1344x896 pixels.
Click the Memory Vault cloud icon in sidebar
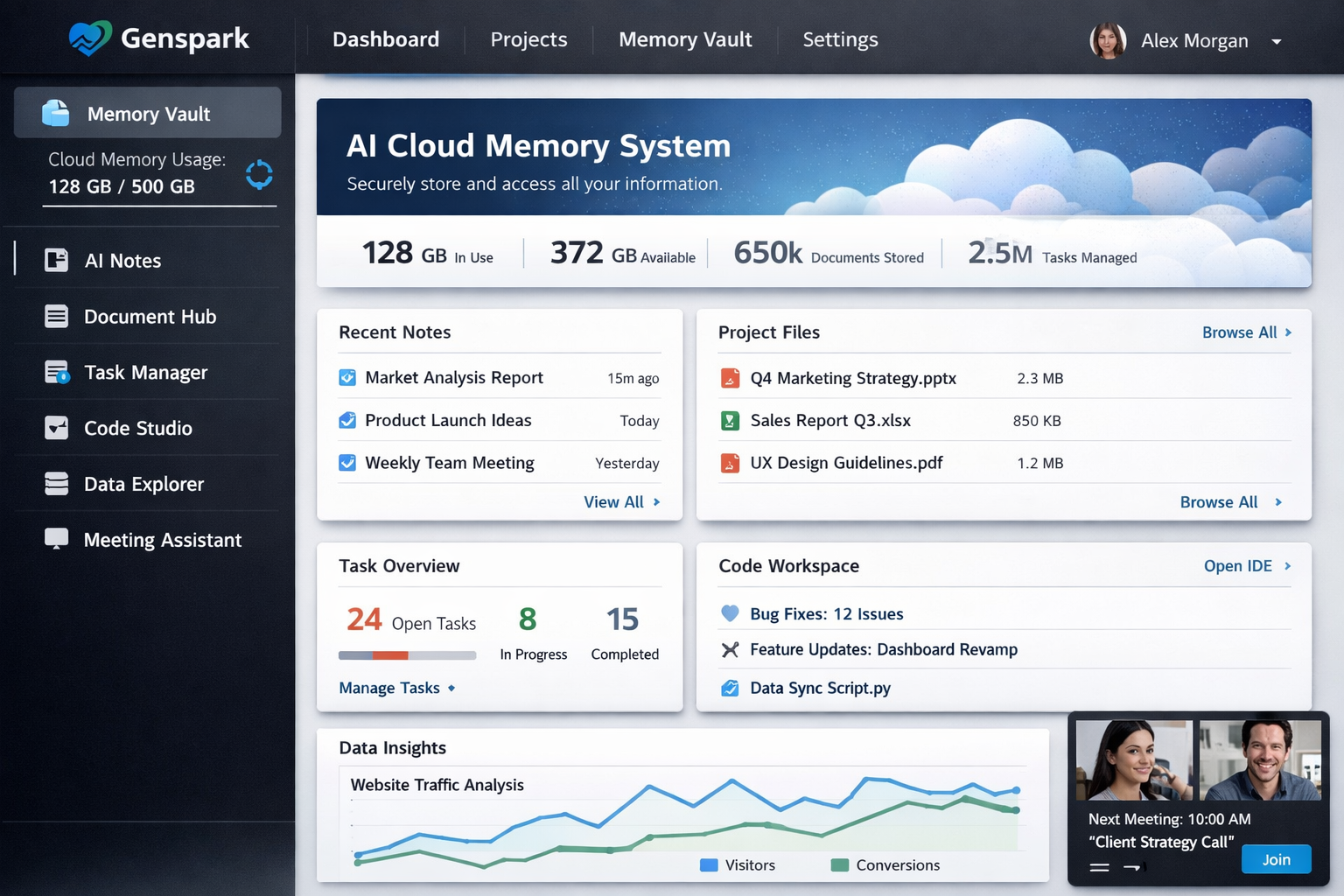(56, 113)
